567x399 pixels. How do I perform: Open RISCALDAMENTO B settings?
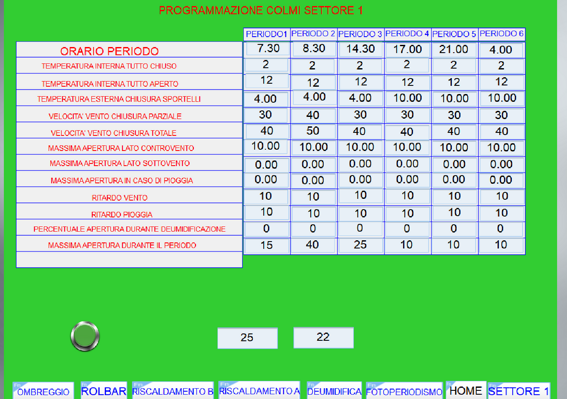pyautogui.click(x=173, y=391)
